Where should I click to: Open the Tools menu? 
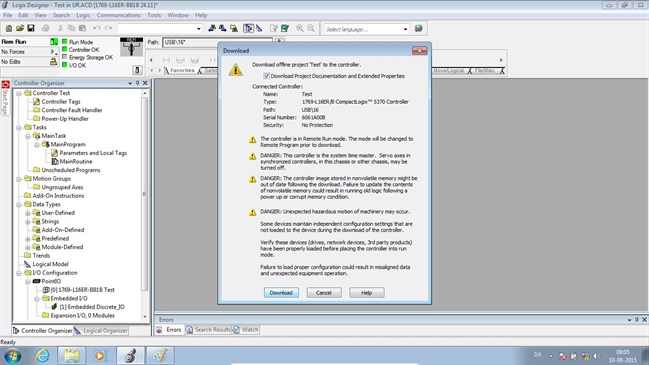[154, 15]
